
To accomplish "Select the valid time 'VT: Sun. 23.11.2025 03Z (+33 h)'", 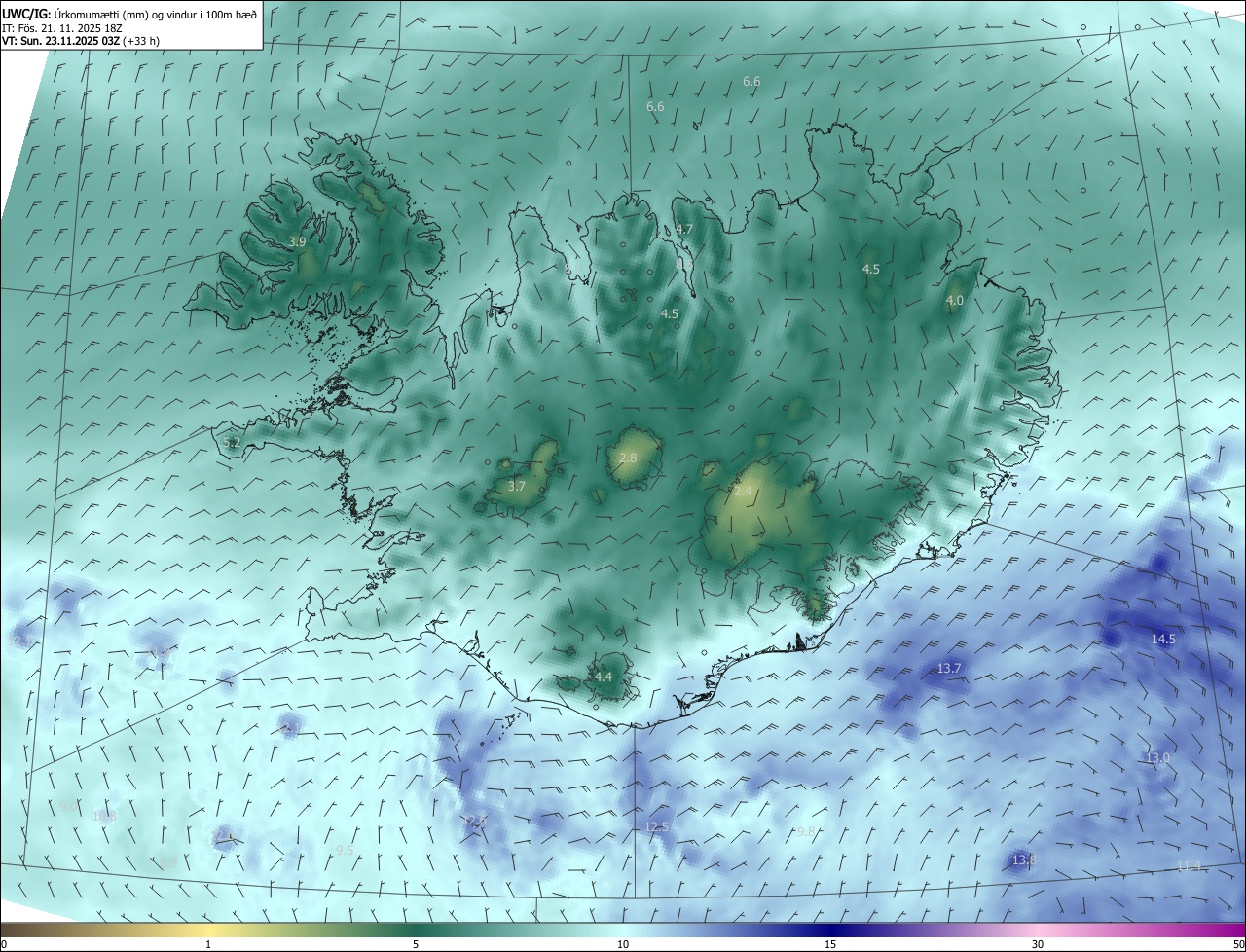I will click(81, 41).
